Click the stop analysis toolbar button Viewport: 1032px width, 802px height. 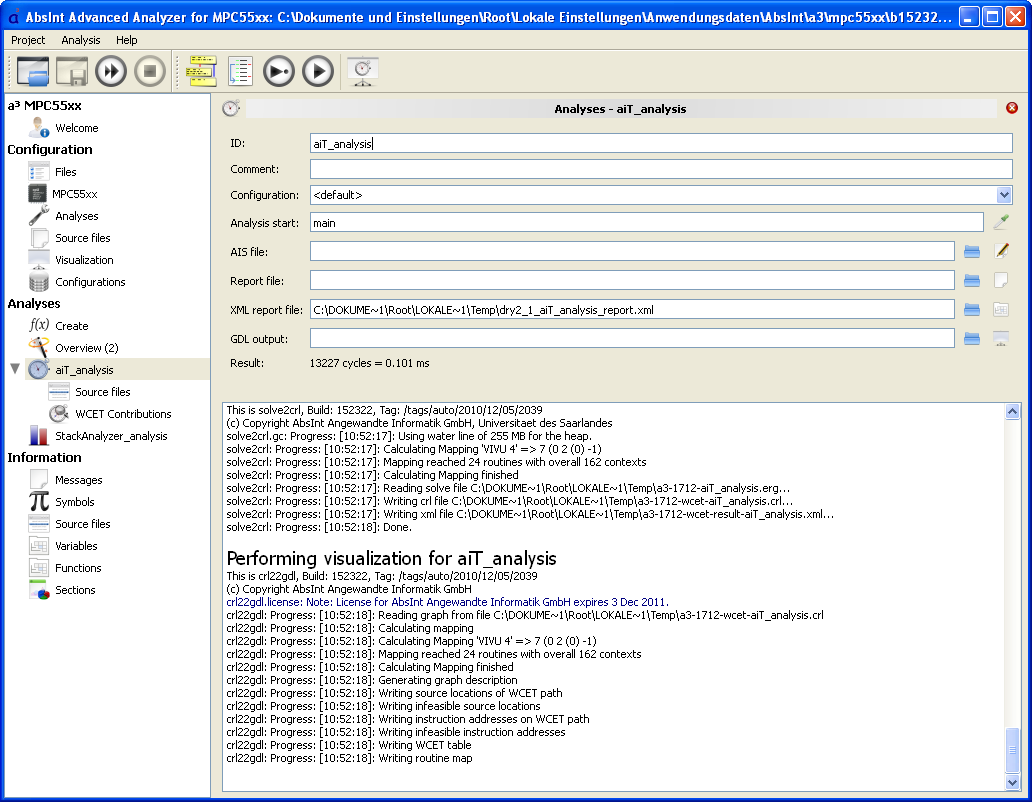[x=150, y=71]
